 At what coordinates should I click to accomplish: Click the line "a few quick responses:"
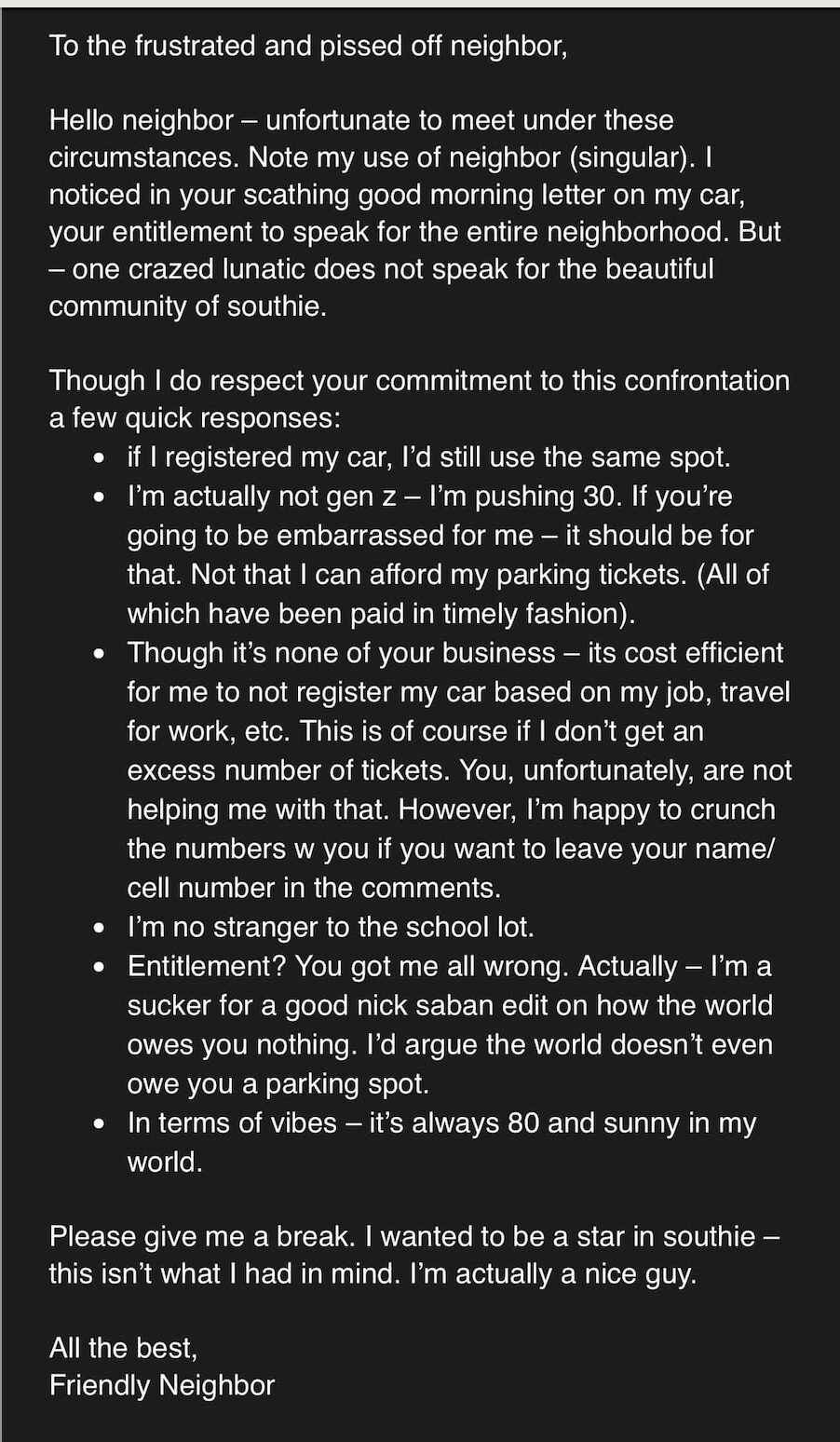[195, 418]
